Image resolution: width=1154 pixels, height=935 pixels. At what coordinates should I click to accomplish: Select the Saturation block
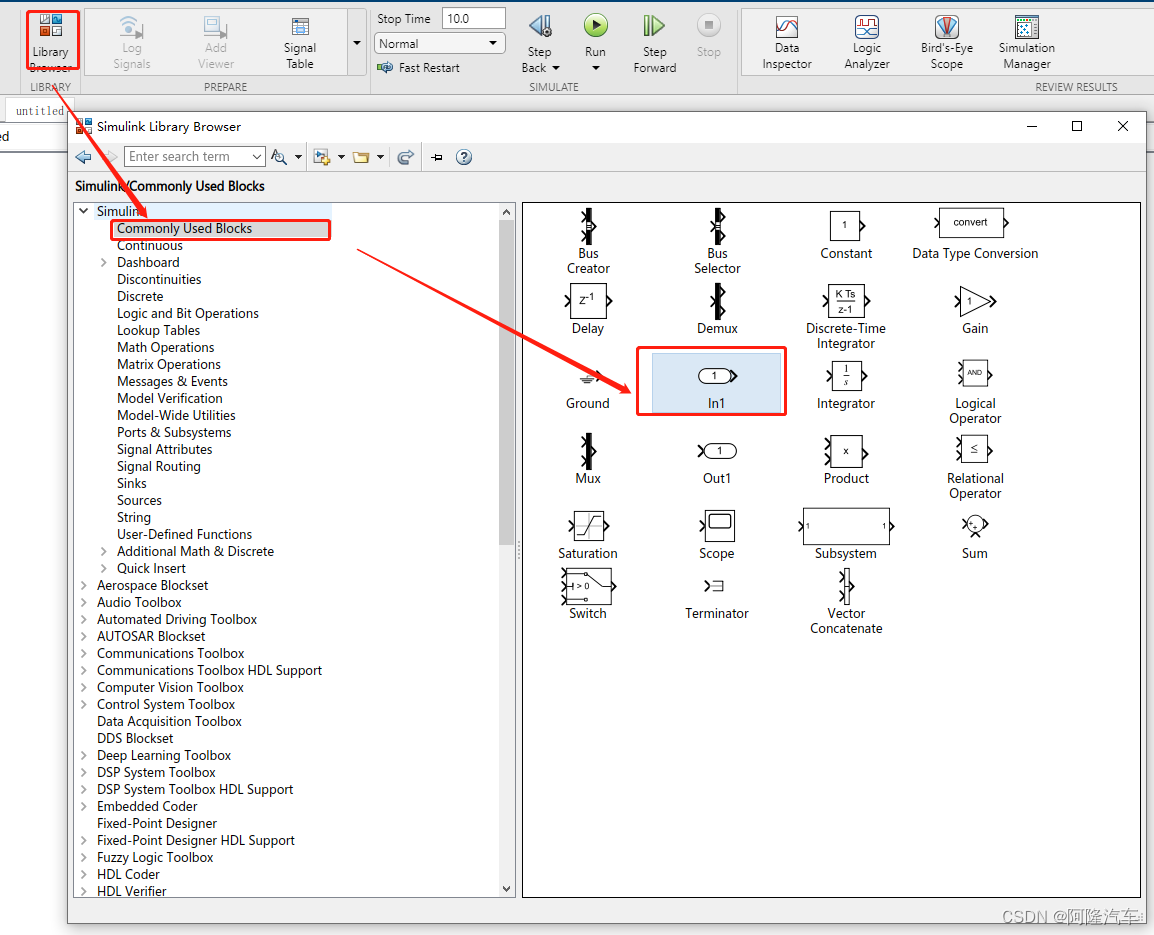[x=587, y=535]
